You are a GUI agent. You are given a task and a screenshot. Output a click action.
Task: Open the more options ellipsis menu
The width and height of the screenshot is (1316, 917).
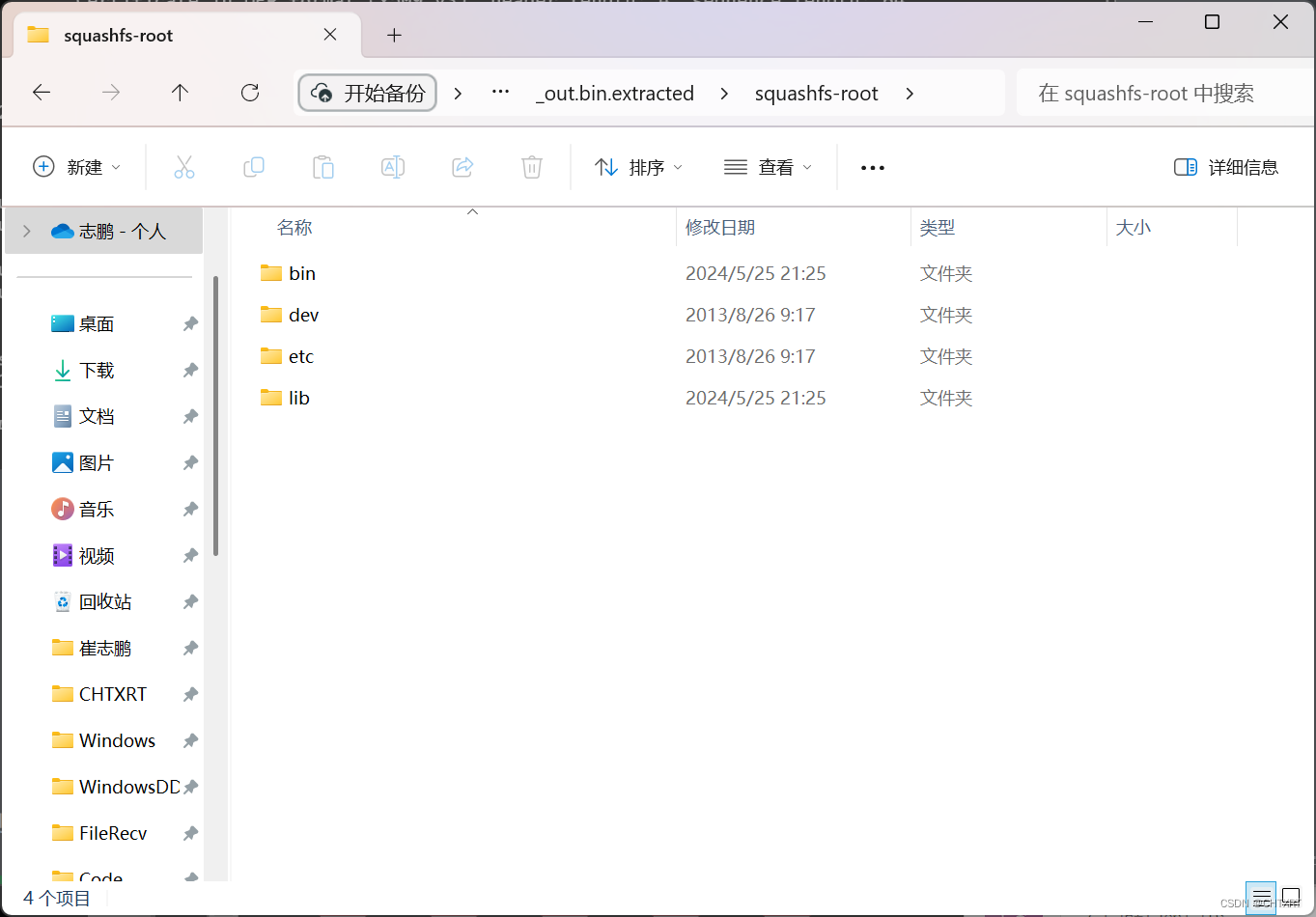coord(873,168)
